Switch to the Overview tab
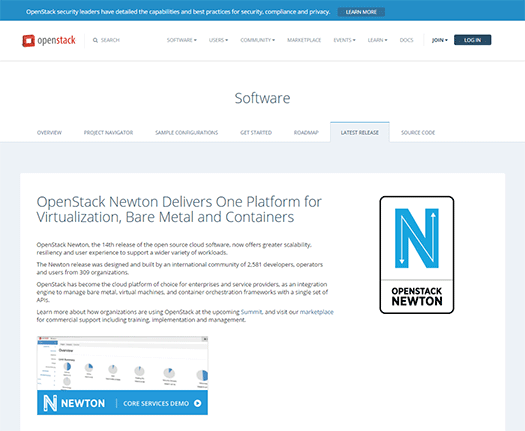Image resolution: width=525 pixels, height=431 pixels. (x=49, y=133)
